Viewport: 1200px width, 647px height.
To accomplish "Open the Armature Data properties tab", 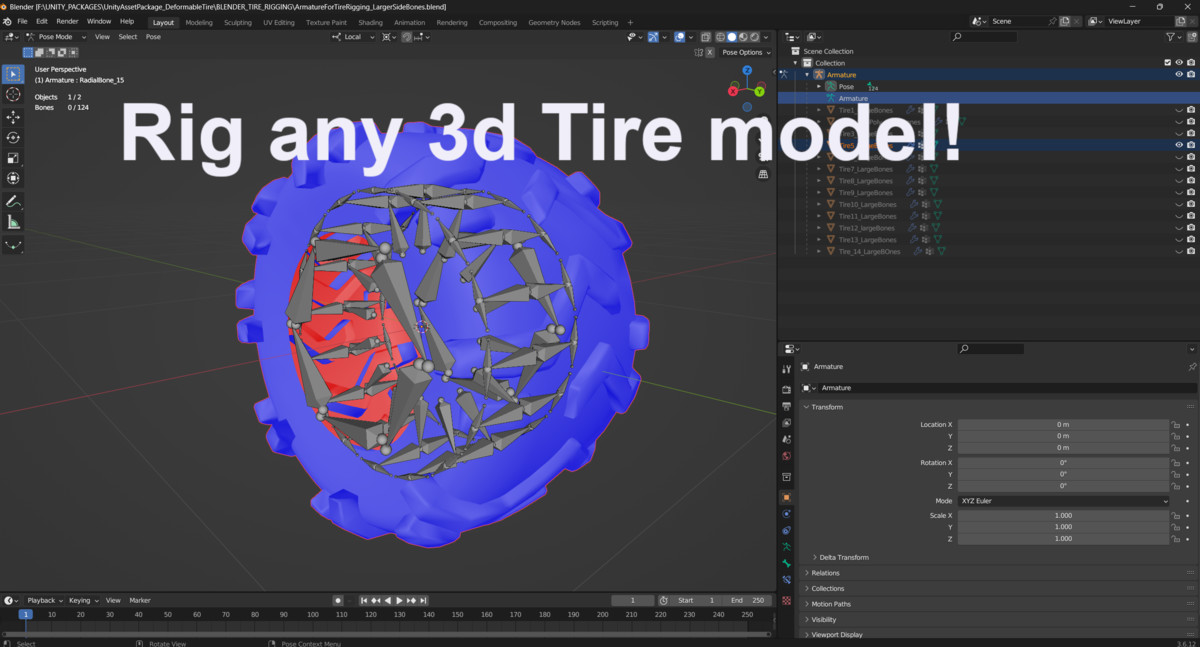I will pos(787,547).
